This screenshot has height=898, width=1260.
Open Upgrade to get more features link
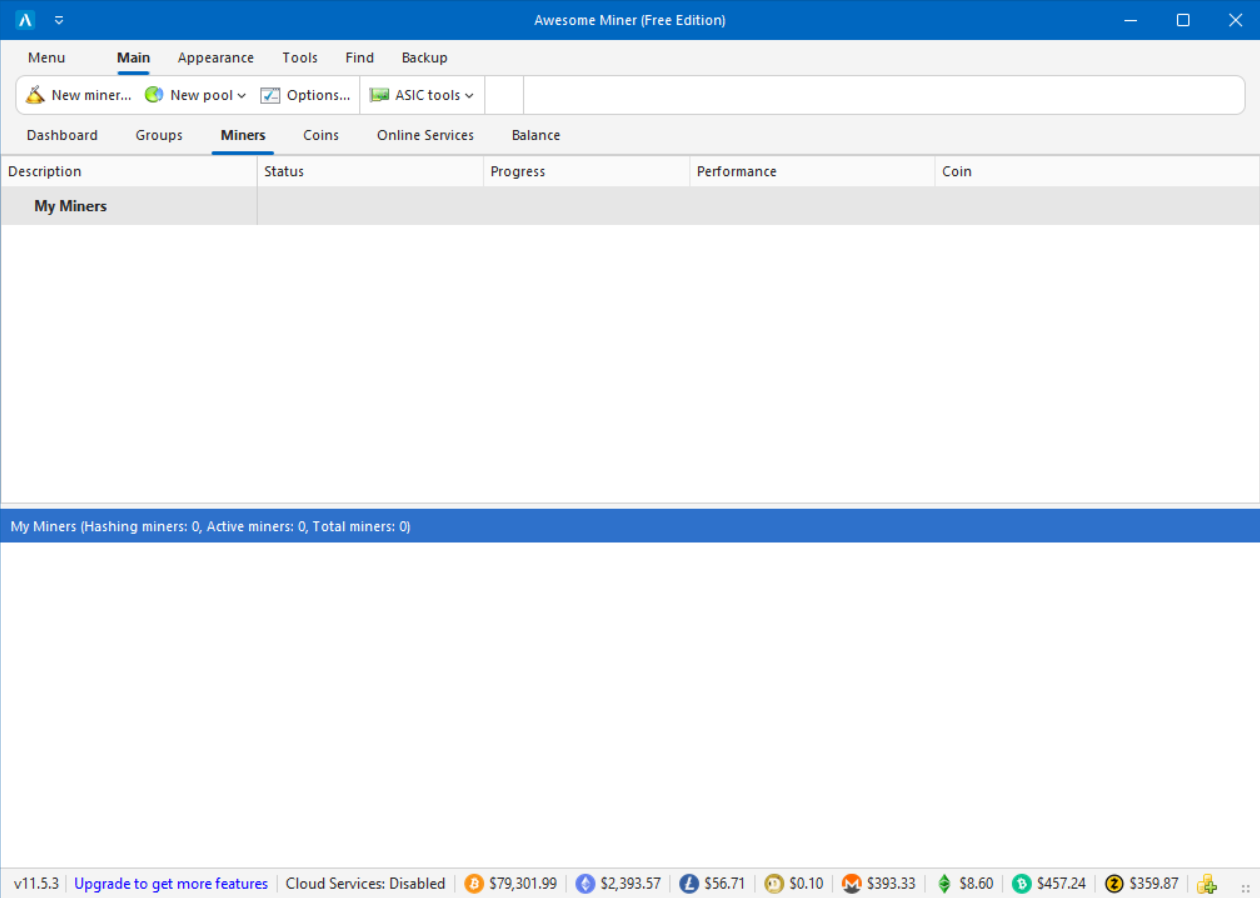171,884
